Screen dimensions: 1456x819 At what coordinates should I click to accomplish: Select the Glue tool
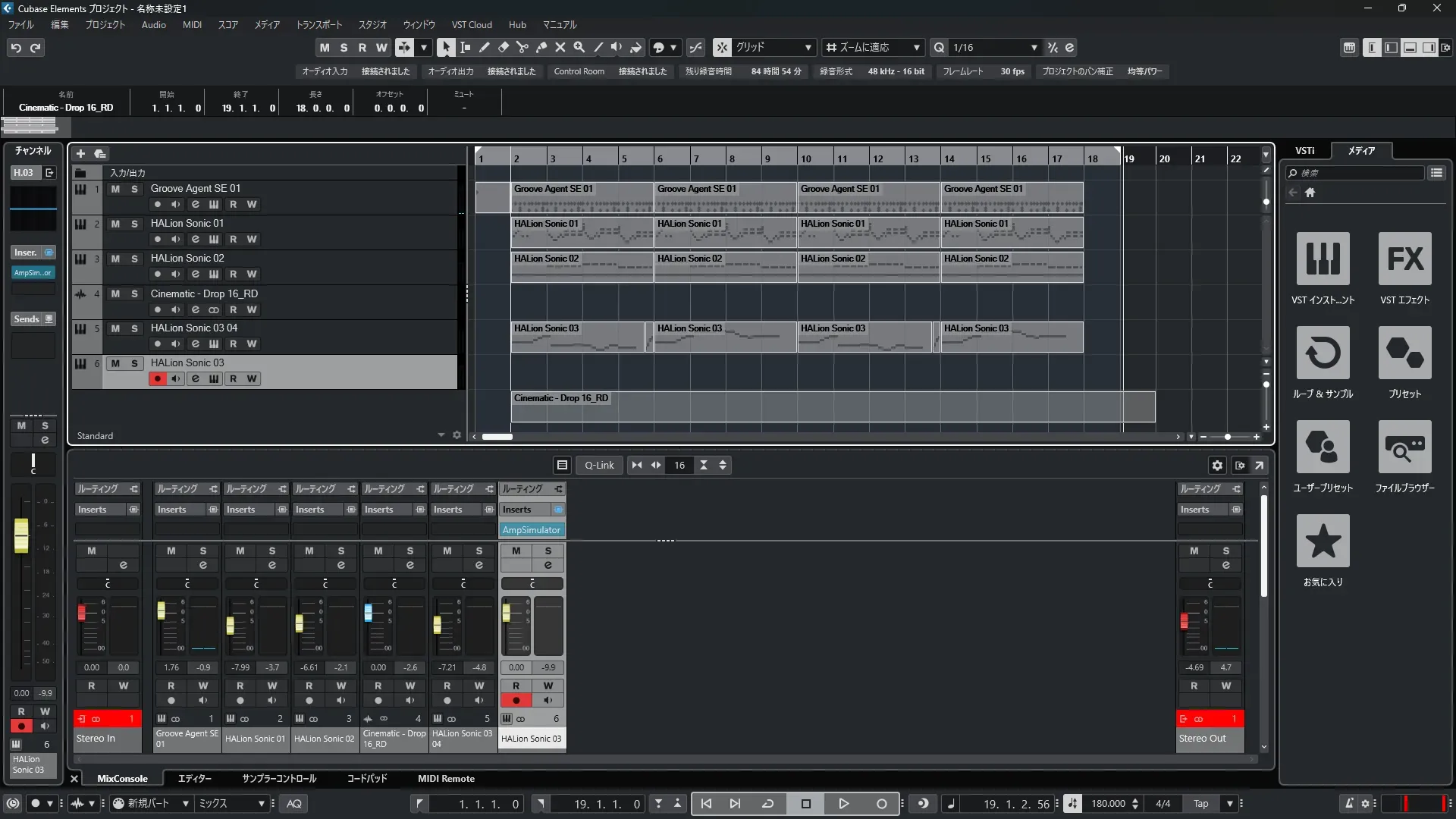[541, 47]
